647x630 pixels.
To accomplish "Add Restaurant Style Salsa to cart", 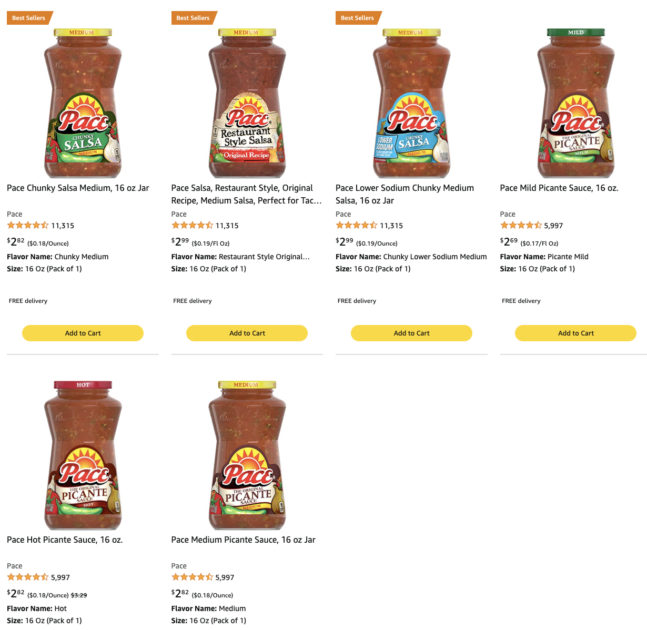I will point(246,333).
